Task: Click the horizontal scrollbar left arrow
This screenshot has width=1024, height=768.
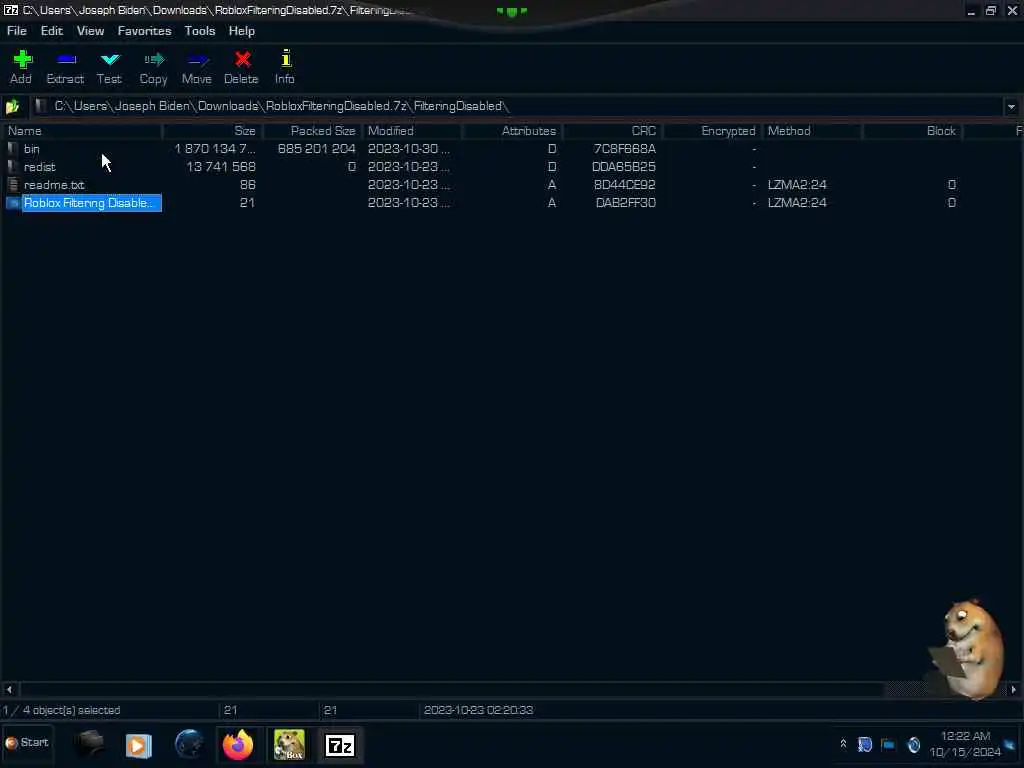Action: (9, 689)
